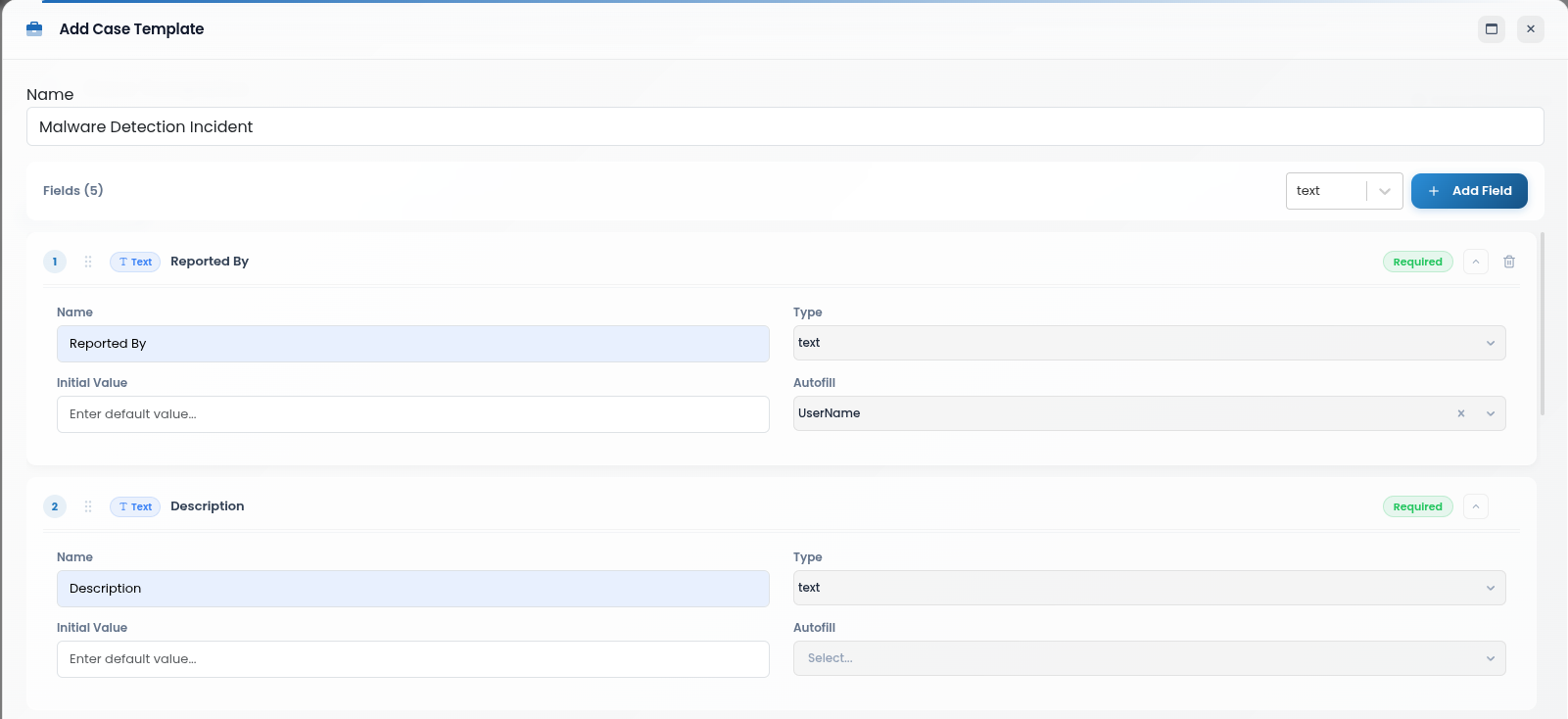The height and width of the screenshot is (719, 1568).
Task: Collapse the Description field card
Action: [x=1476, y=506]
